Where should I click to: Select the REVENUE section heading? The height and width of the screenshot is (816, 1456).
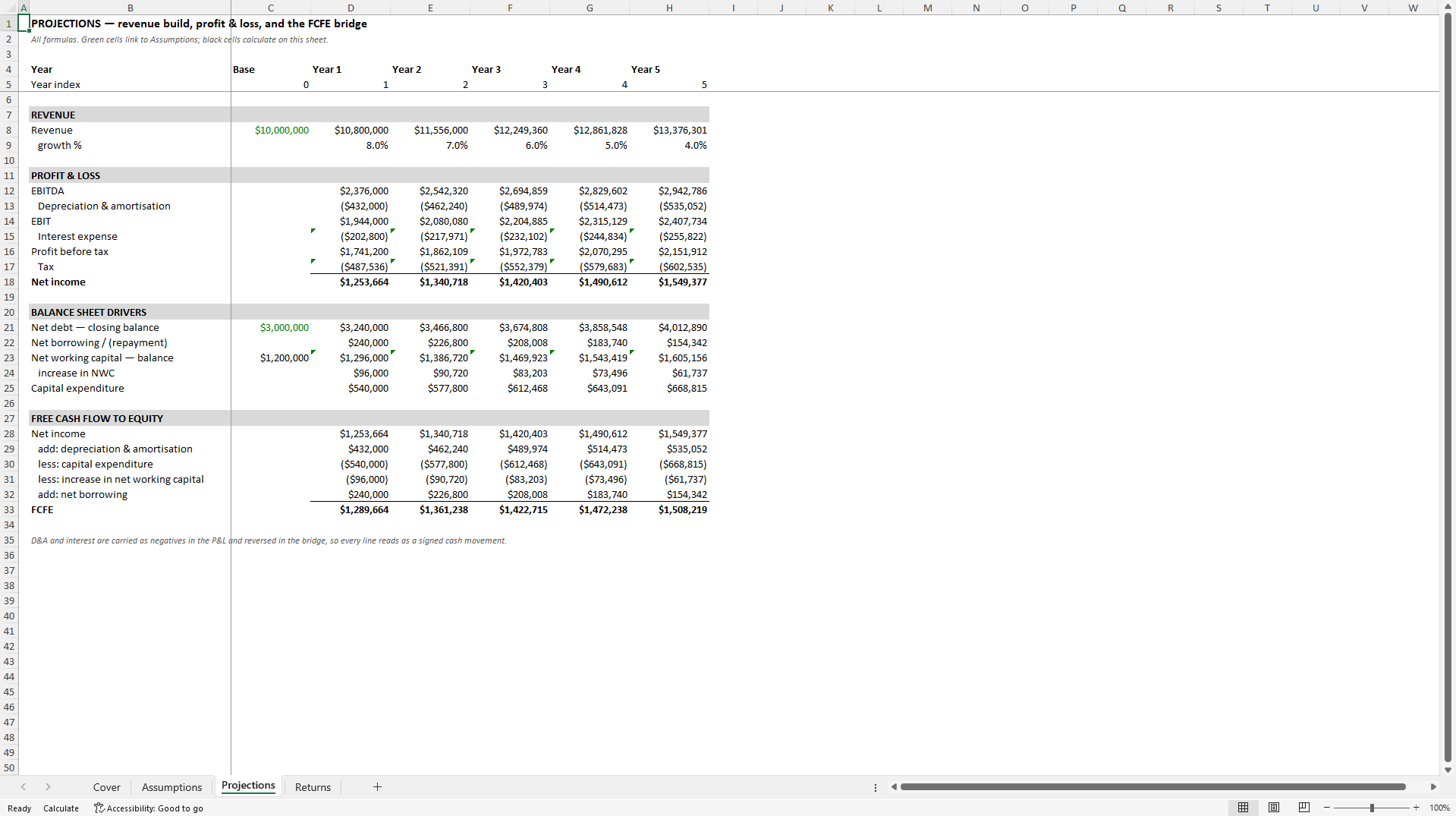click(x=131, y=115)
